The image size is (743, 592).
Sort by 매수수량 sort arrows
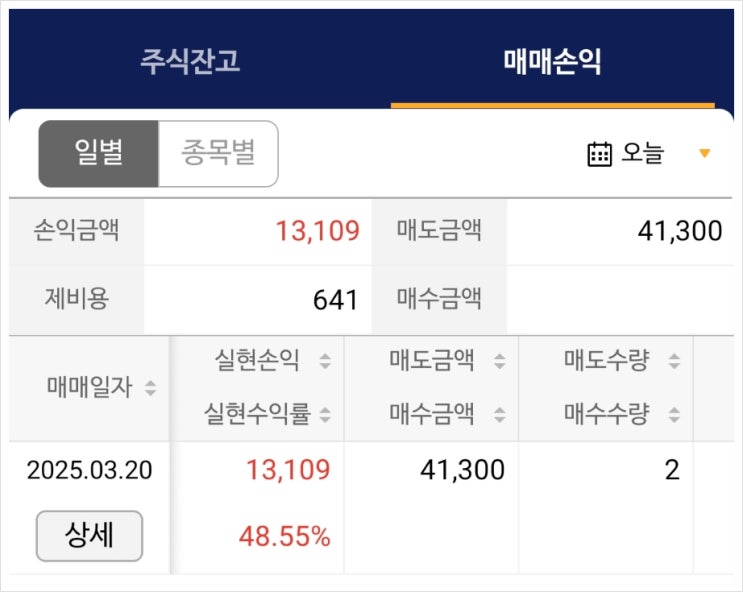[x=674, y=413]
